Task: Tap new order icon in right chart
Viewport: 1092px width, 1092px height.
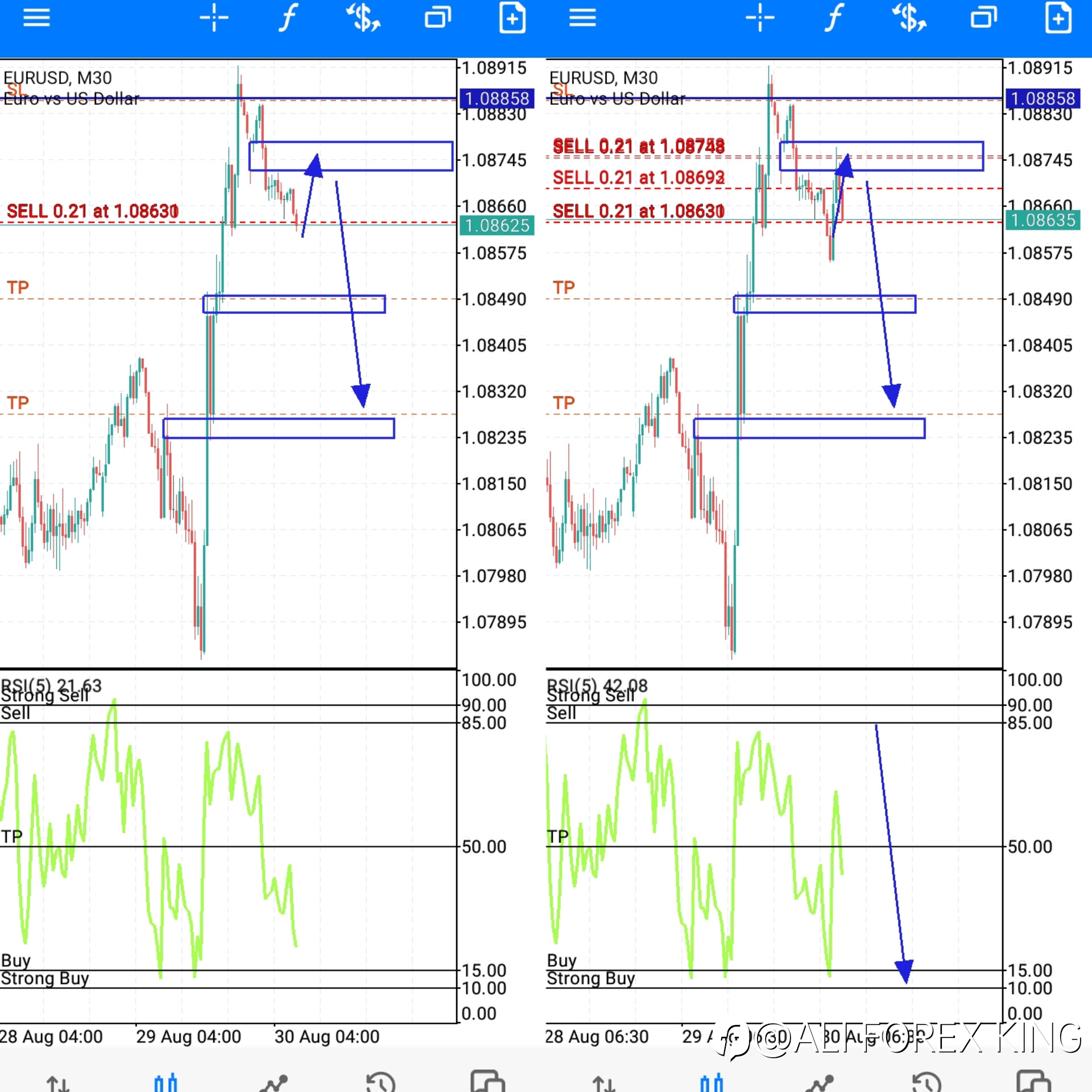Action: tap(1058, 18)
